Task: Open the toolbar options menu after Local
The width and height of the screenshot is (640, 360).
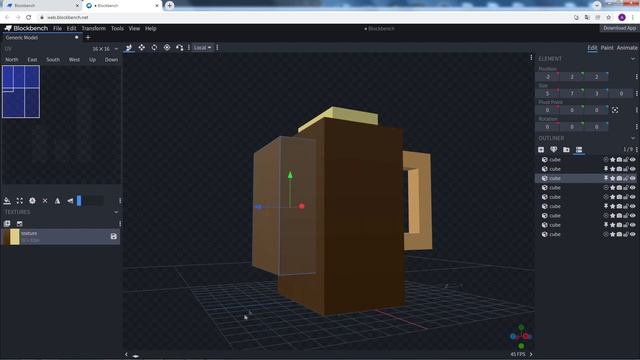Action: (x=217, y=48)
